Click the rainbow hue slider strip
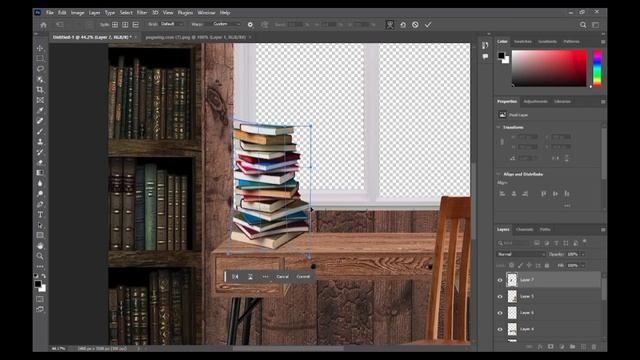 [x=597, y=68]
